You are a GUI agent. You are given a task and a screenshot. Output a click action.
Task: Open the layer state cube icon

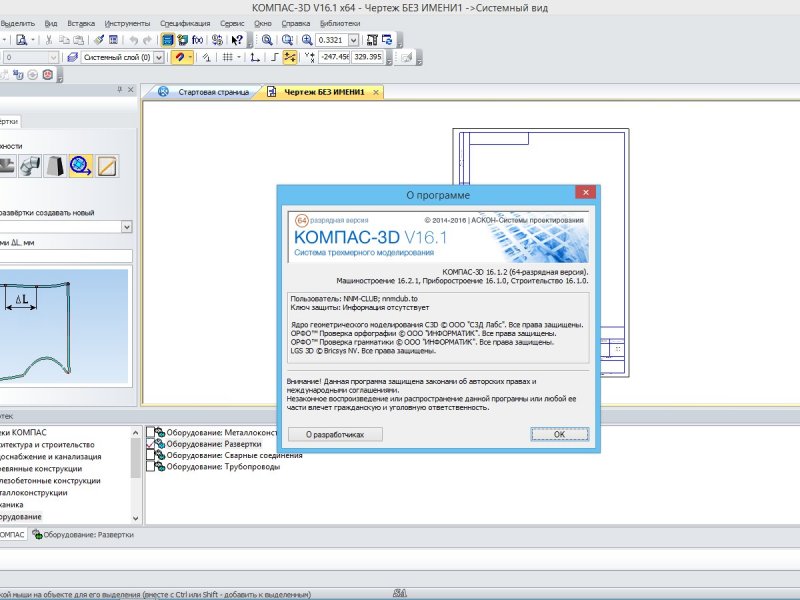(x=72, y=57)
